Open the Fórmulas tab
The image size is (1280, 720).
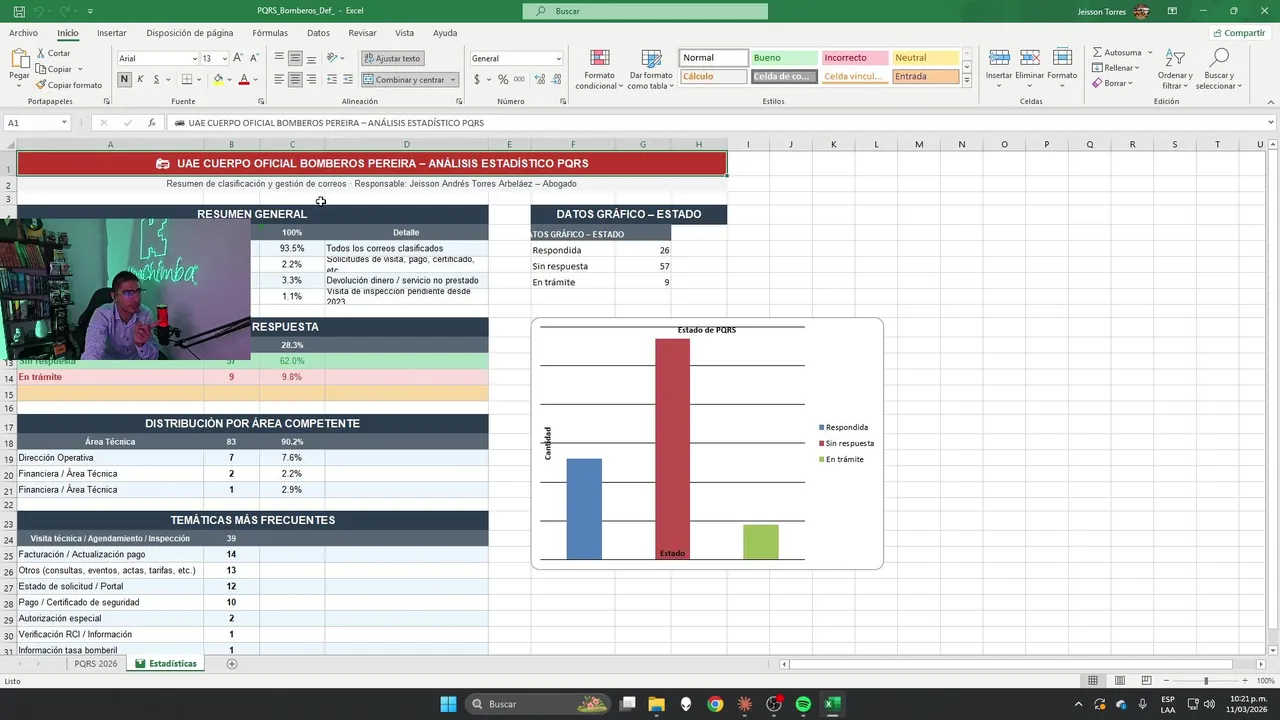point(270,33)
